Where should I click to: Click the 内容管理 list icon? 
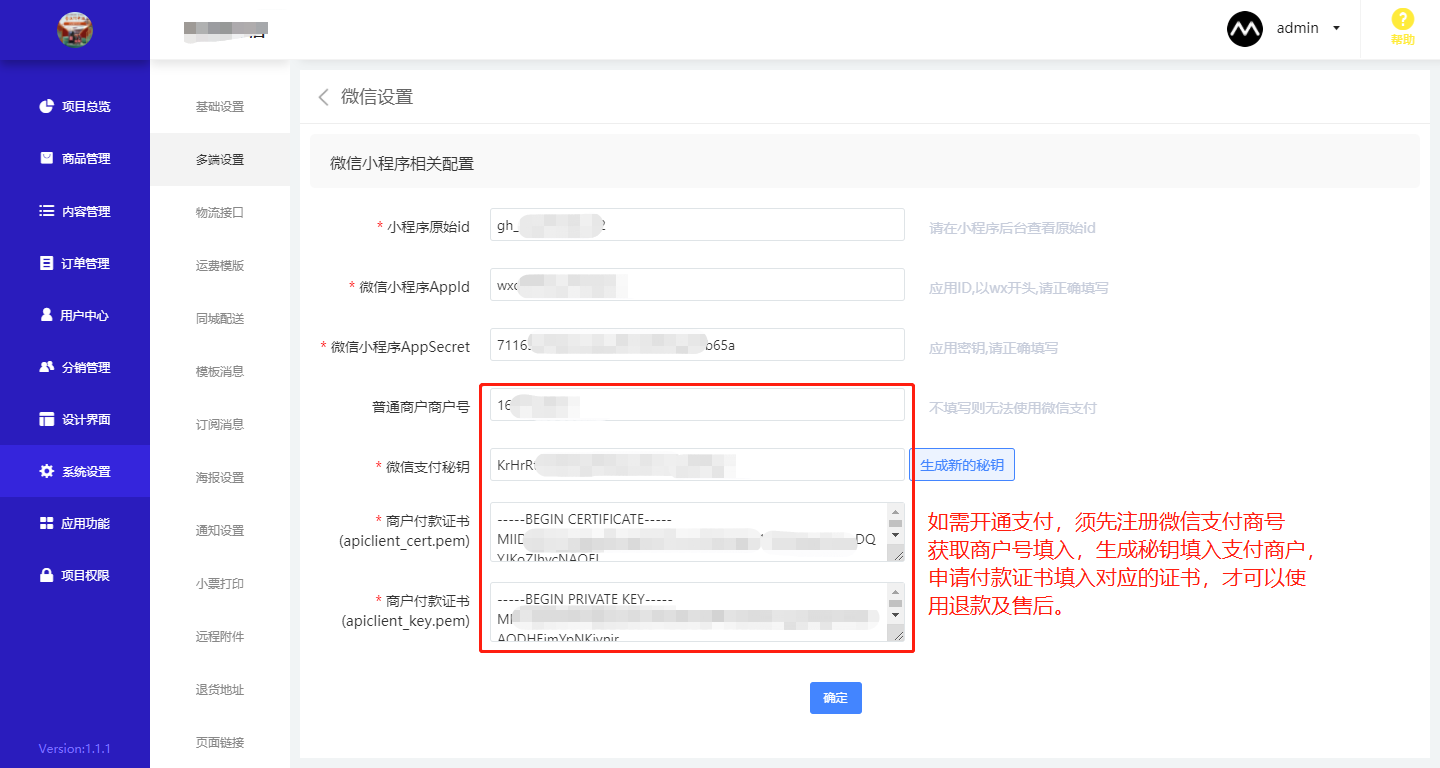click(46, 211)
